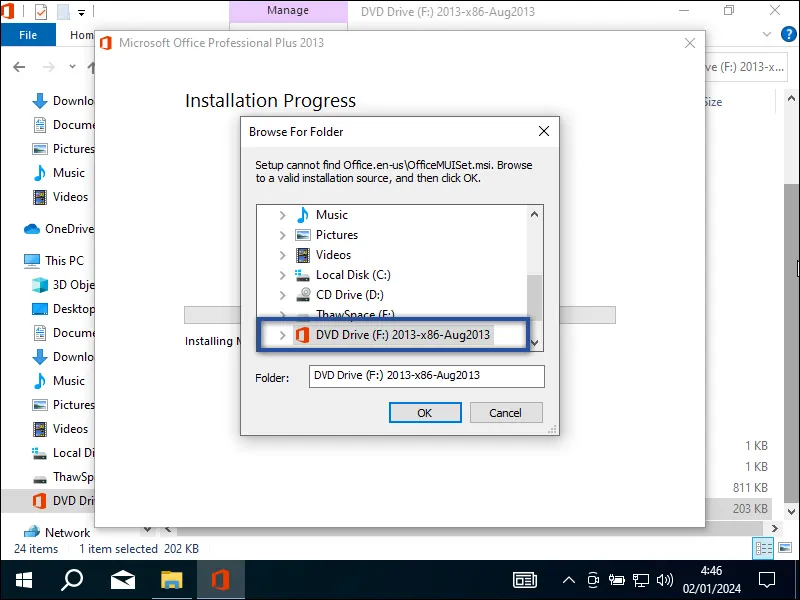
Task: Select the File Explorer taskbar icon
Action: (172, 579)
